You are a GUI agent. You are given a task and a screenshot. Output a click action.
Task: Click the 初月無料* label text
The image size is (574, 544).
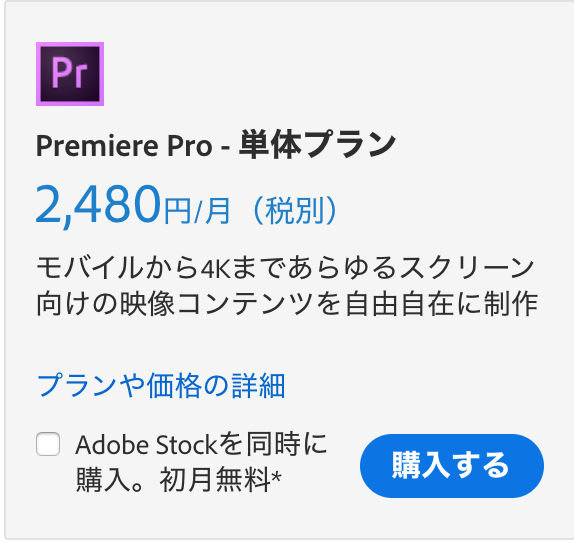pyautogui.click(x=220, y=480)
